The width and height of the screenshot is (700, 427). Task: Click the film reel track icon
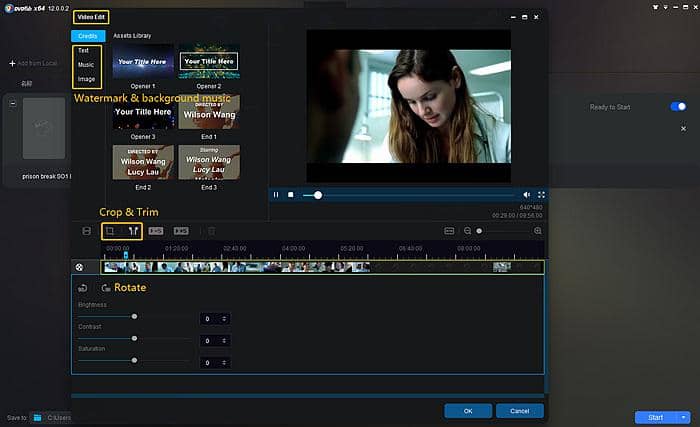click(79, 267)
